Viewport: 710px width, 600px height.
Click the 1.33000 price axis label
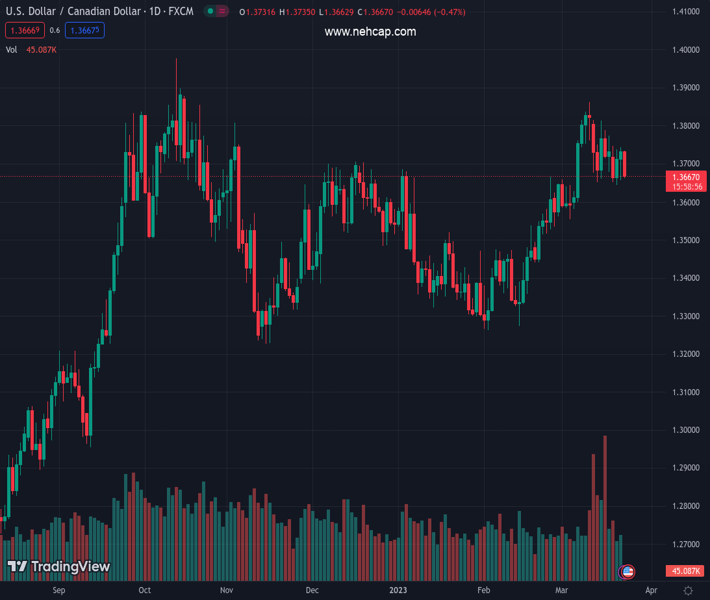point(686,316)
